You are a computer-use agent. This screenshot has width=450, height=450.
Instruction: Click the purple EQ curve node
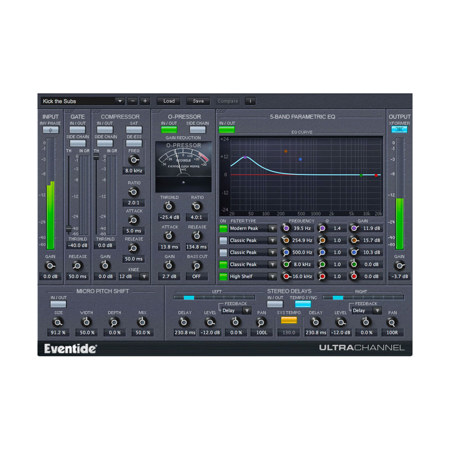(245, 157)
